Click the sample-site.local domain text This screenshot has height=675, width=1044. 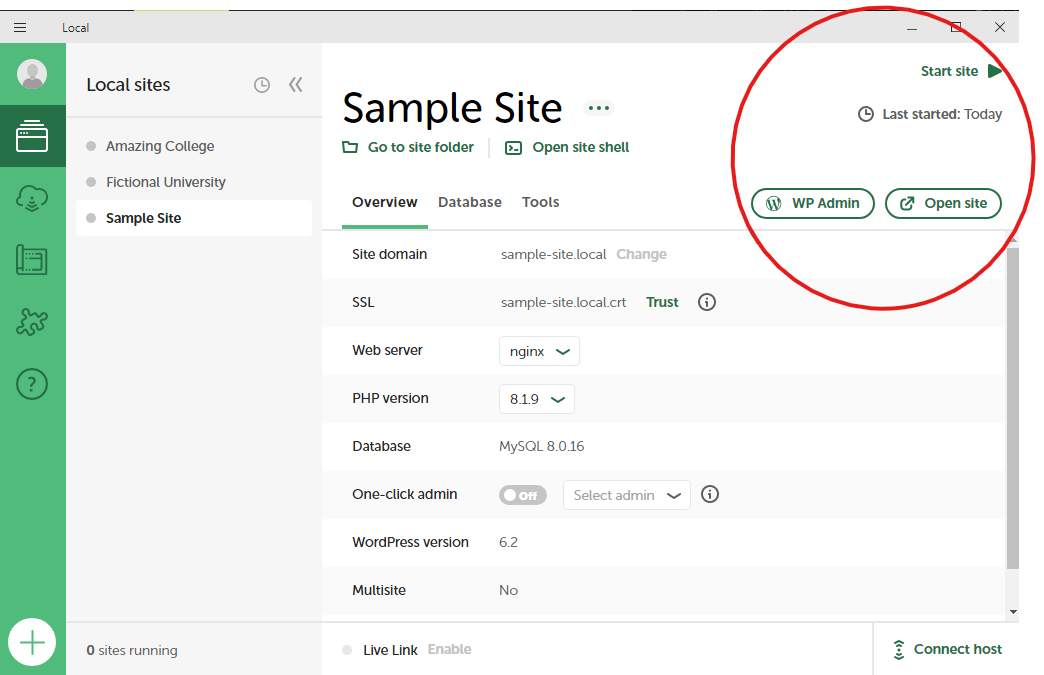(x=553, y=254)
